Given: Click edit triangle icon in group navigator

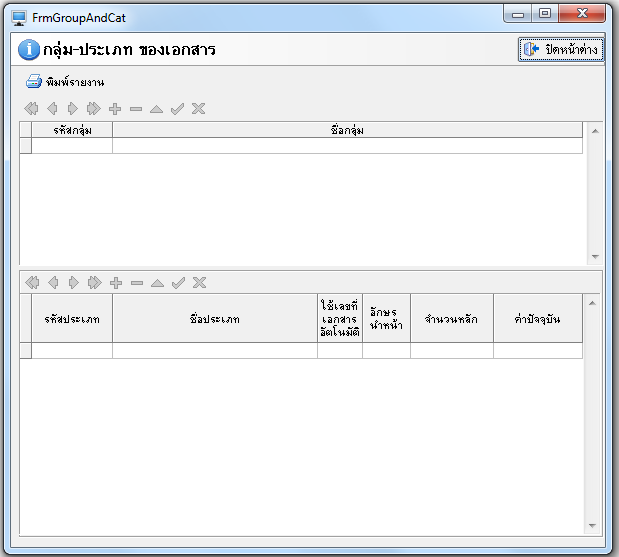Looking at the screenshot, I should click(156, 109).
